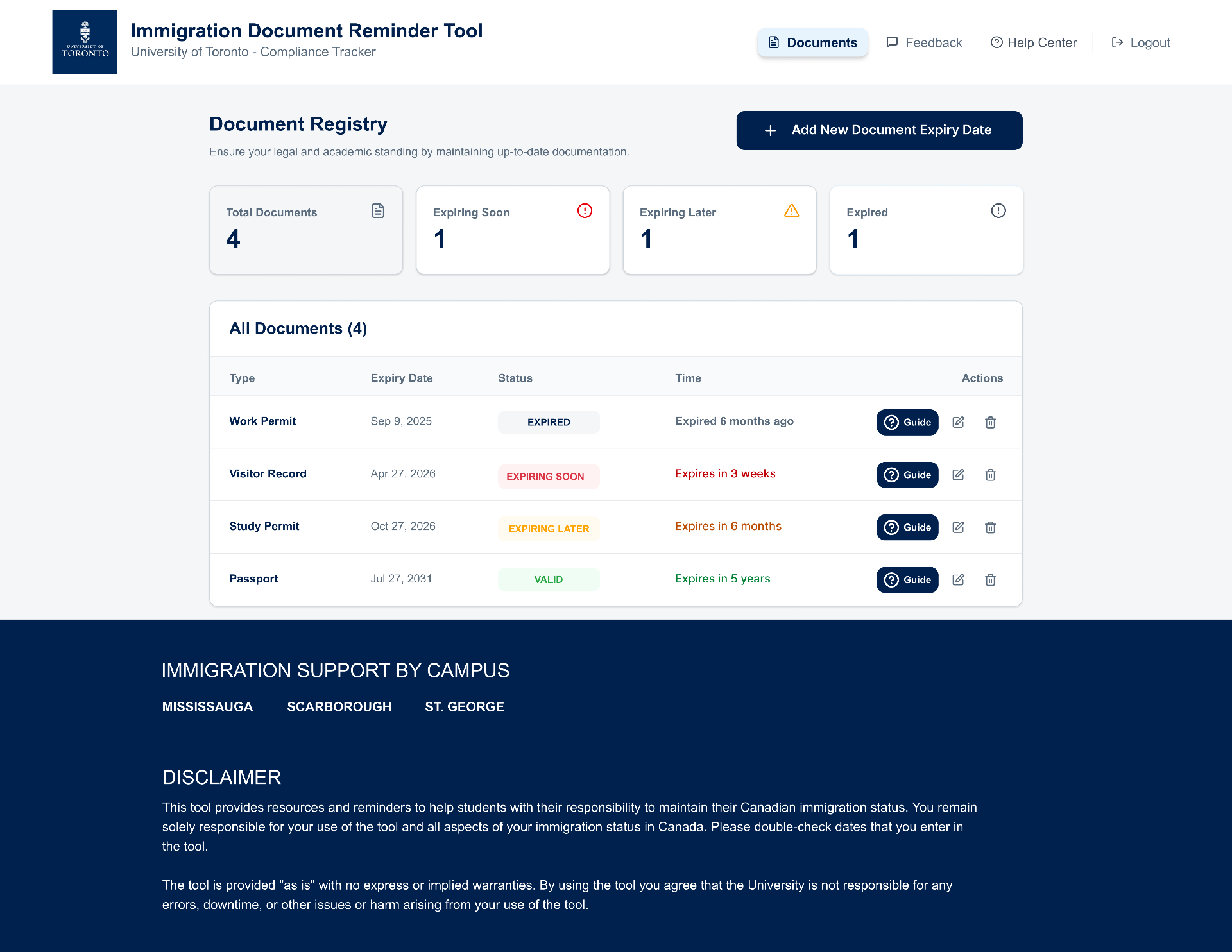Open Scarborough campus immigration support
This screenshot has height=952, width=1232.
[x=339, y=706]
